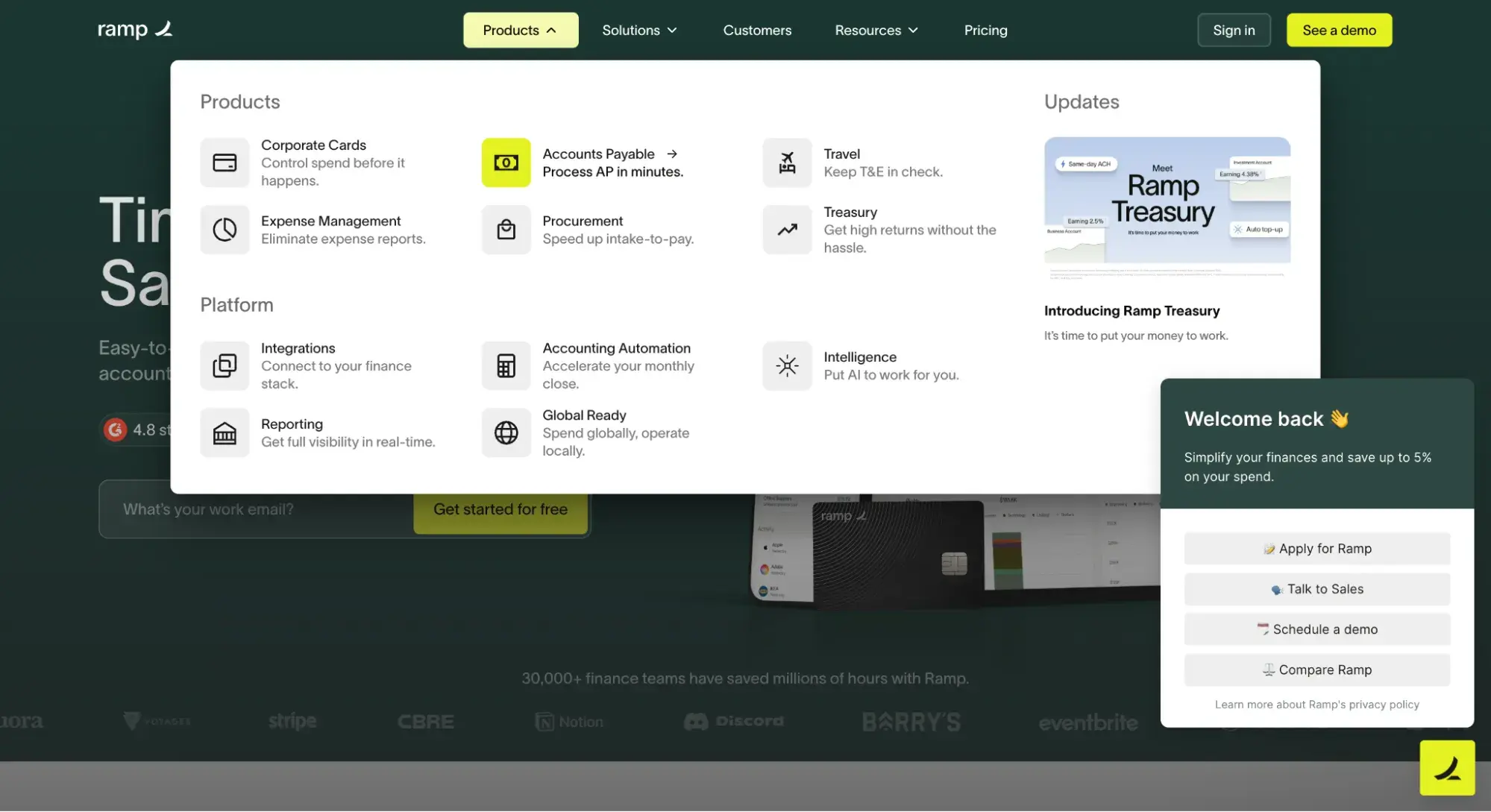Open the Customers page
The height and width of the screenshot is (812, 1491).
pos(757,30)
